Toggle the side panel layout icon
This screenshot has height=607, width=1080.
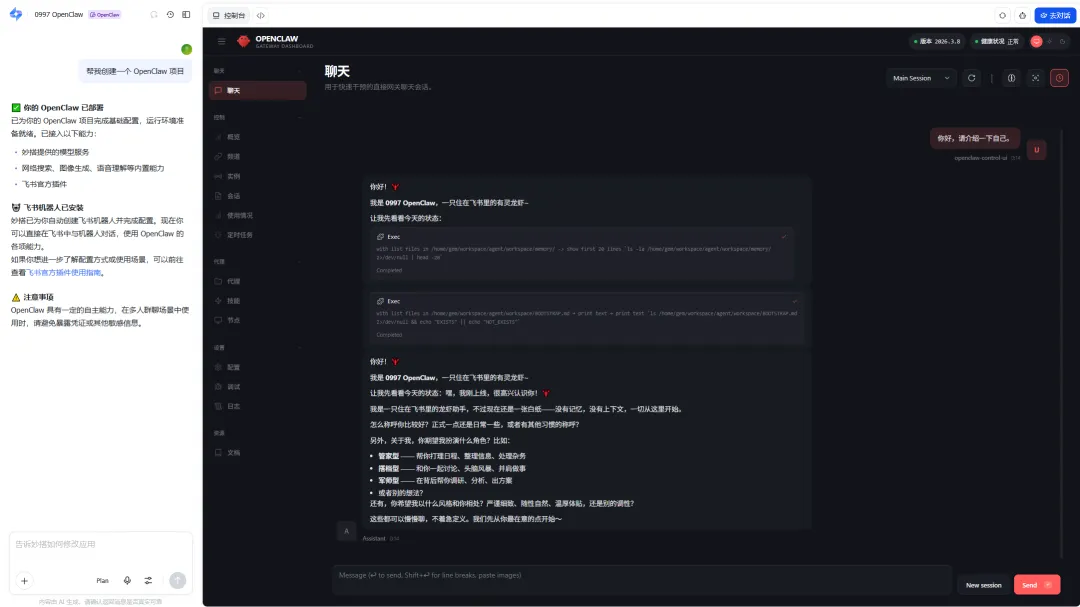[x=186, y=14]
